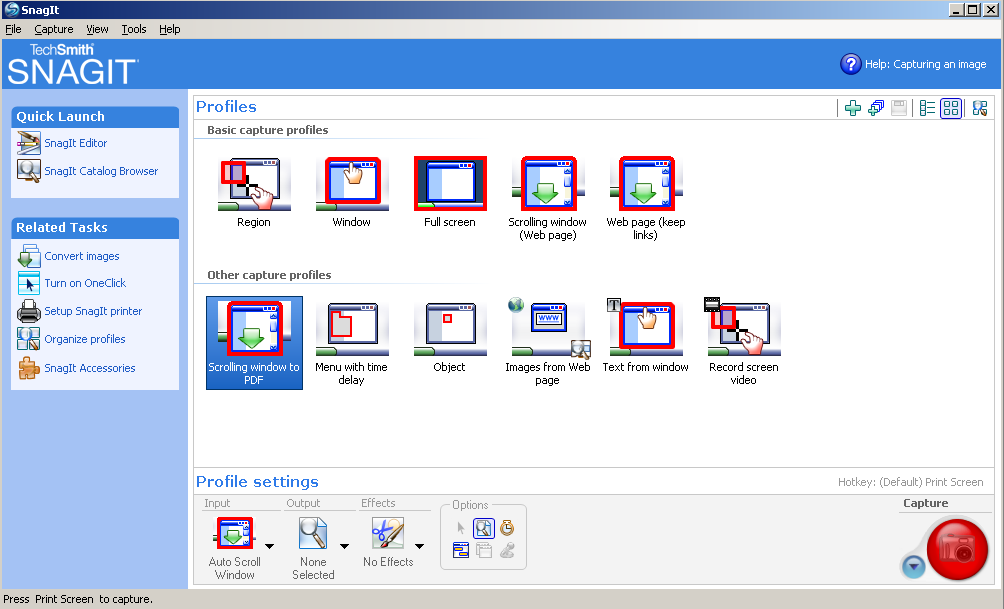The height and width of the screenshot is (609, 1004).
Task: Click Organize profiles in Related Tasks
Action: pos(85,339)
